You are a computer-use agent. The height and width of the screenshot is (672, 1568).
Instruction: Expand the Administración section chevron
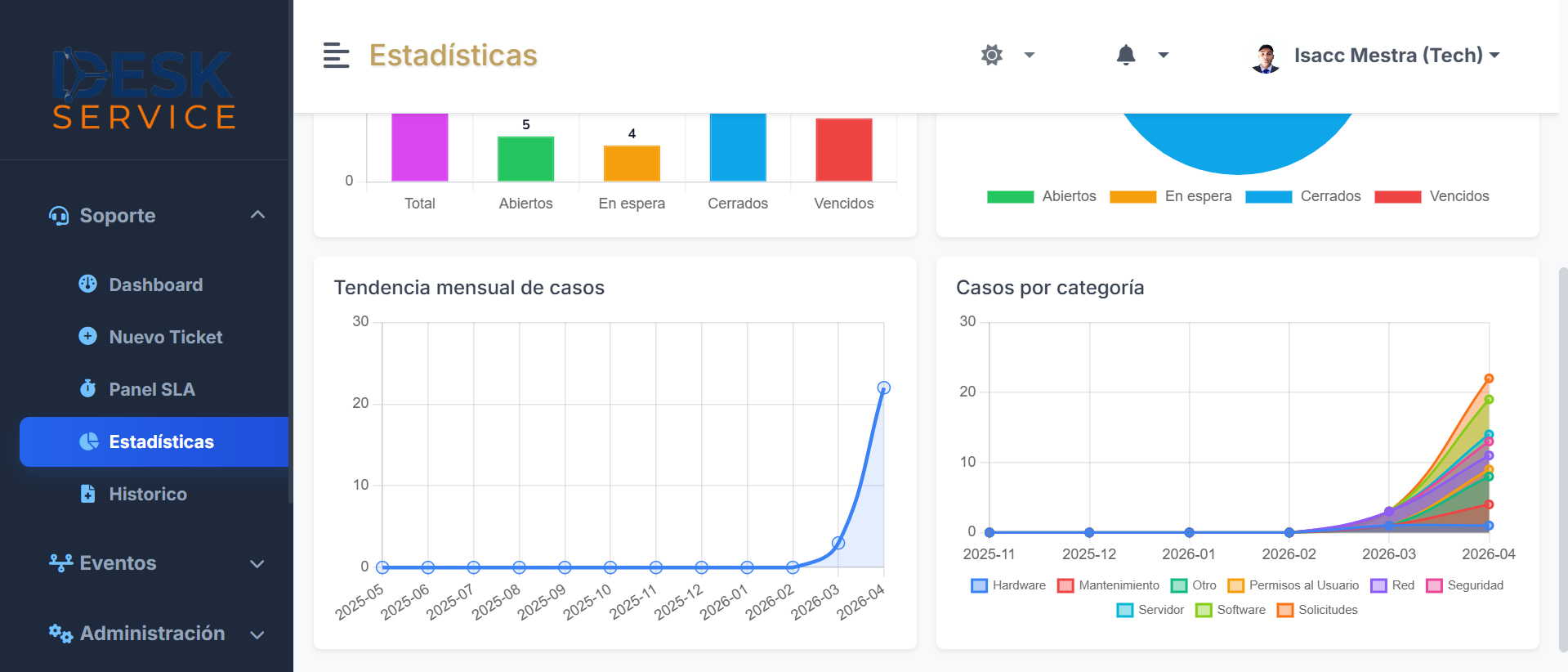coord(257,634)
